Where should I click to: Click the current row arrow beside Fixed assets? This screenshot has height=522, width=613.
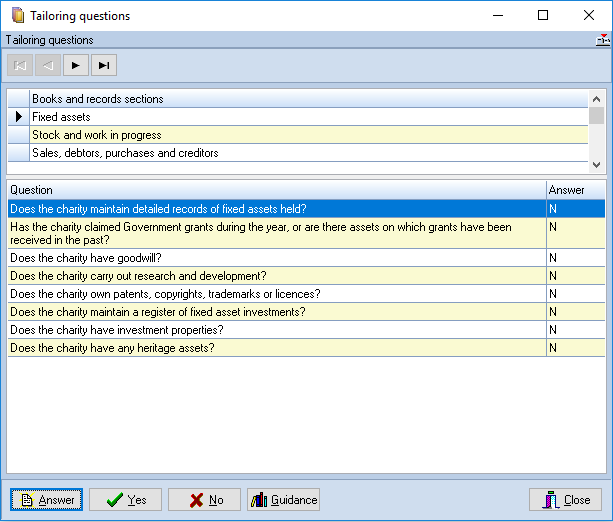[18, 117]
